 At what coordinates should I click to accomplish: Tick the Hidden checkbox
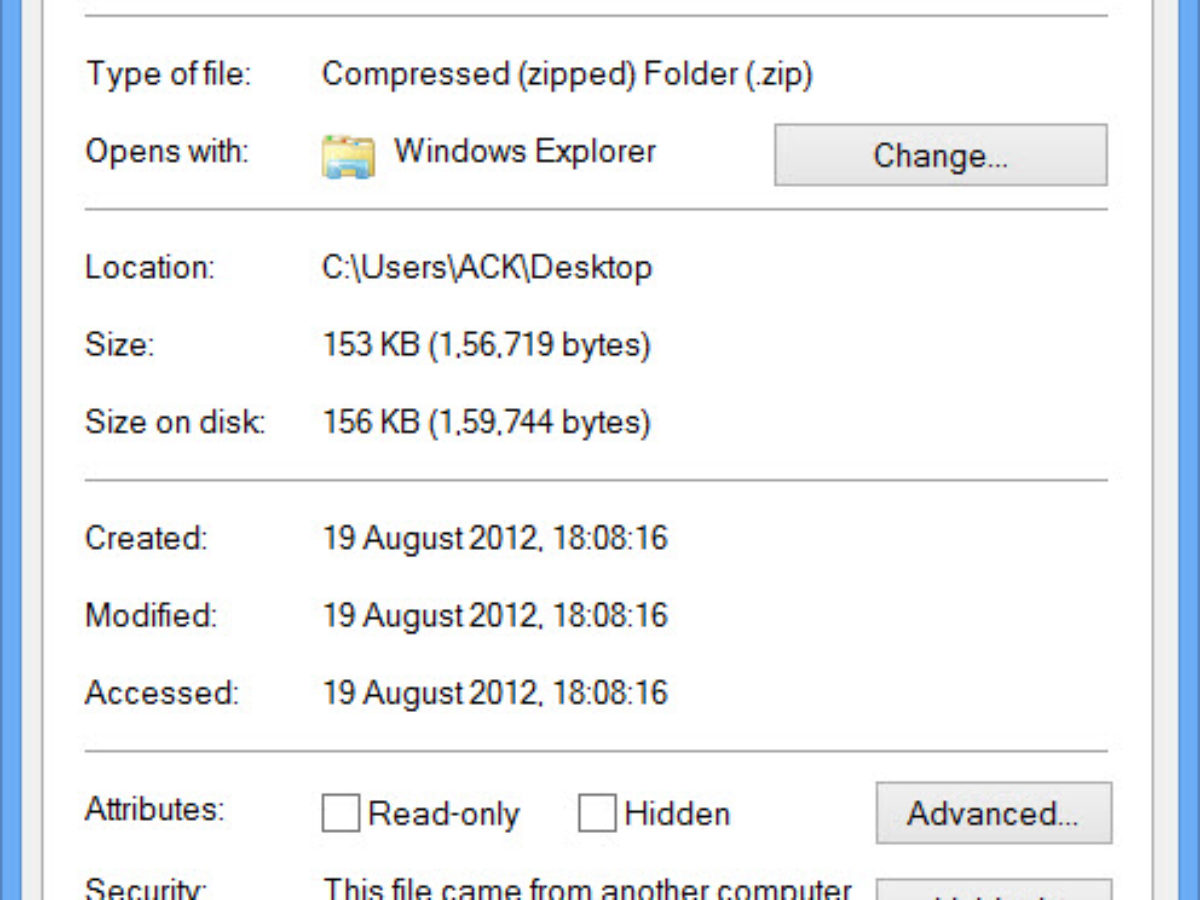click(x=597, y=814)
